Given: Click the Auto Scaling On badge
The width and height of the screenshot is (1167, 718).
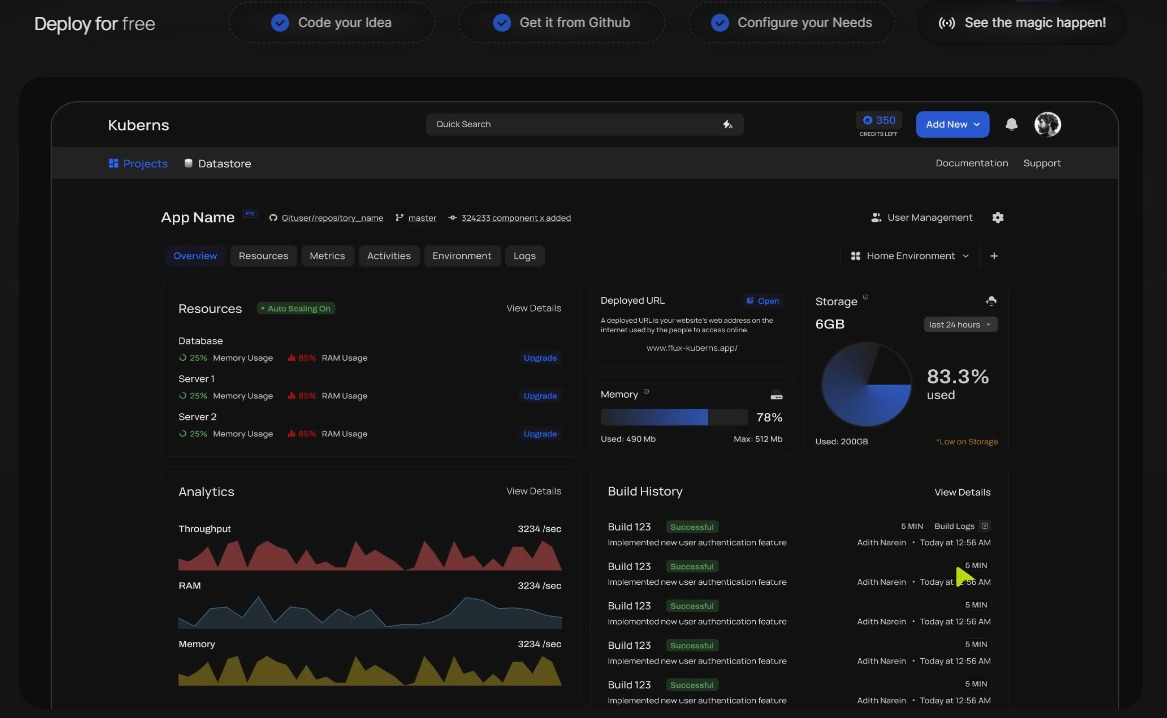Looking at the screenshot, I should tap(296, 308).
